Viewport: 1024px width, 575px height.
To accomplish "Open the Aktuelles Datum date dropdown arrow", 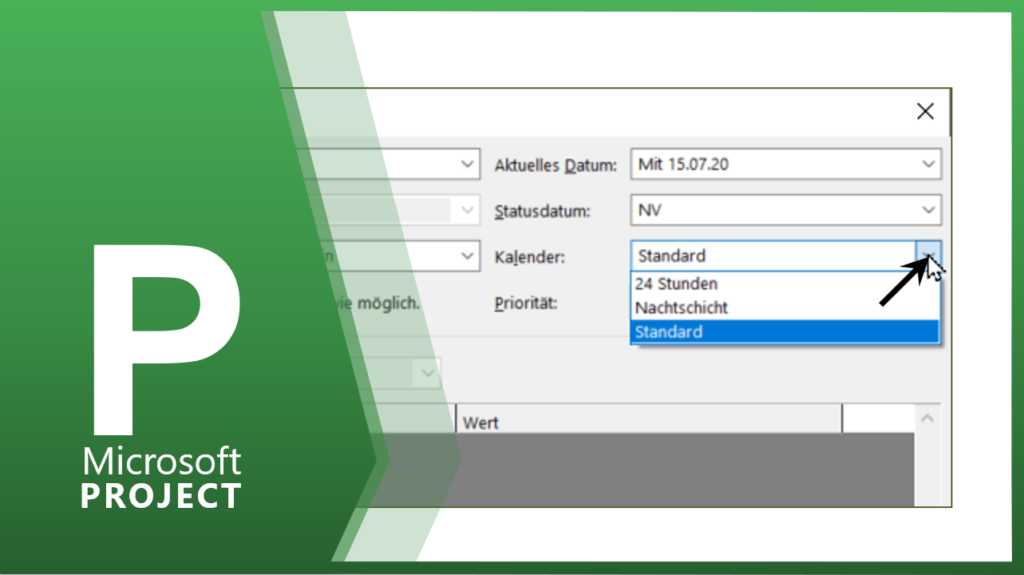I will [x=928, y=164].
